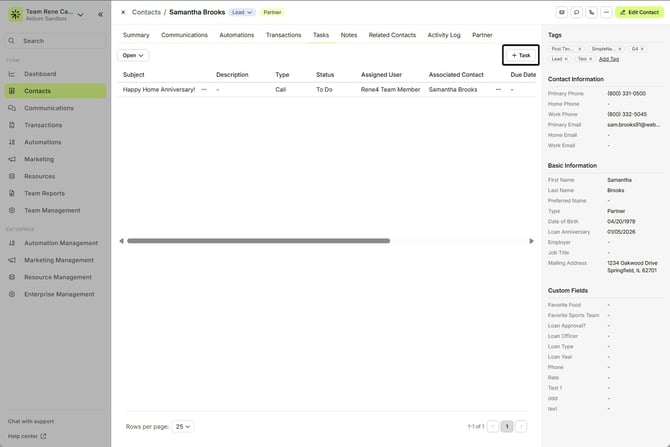Click the Team Reports icon
Viewport: 670px width, 447px height.
coord(12,194)
